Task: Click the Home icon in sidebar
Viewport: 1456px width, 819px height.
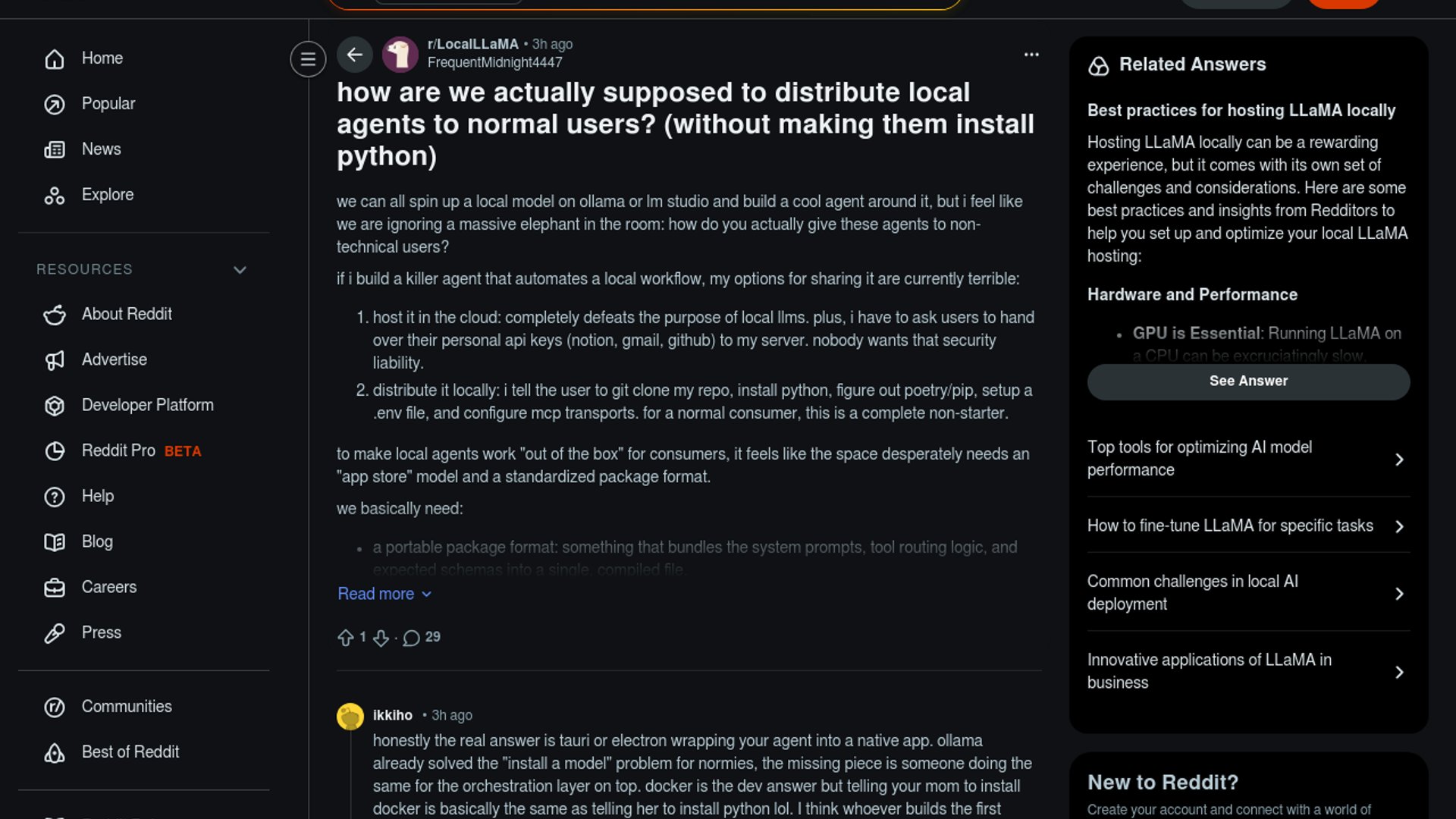Action: pos(55,58)
